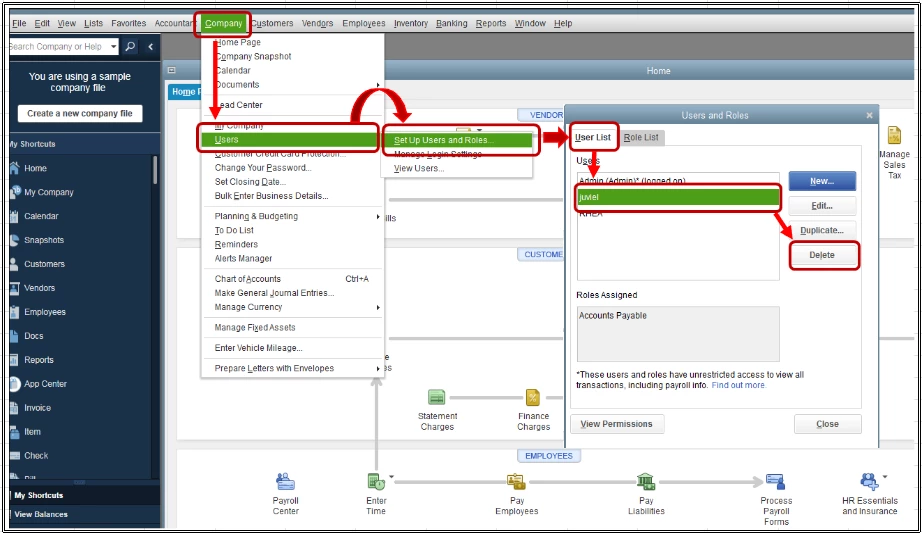Click New button in Users and Roles
Screen dimensions: 922x533
coord(821,181)
